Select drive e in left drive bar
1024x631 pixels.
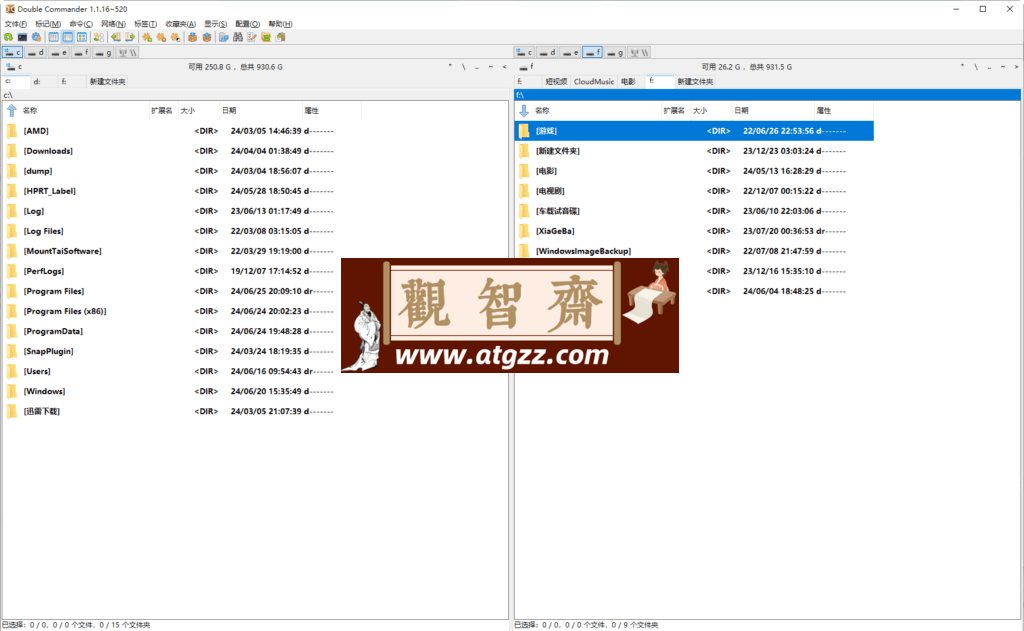coord(59,52)
